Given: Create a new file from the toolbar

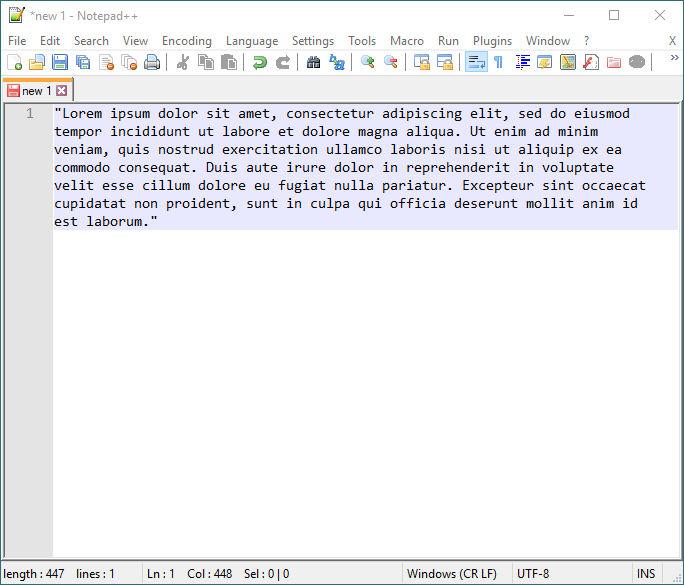Looking at the screenshot, I should 14,62.
